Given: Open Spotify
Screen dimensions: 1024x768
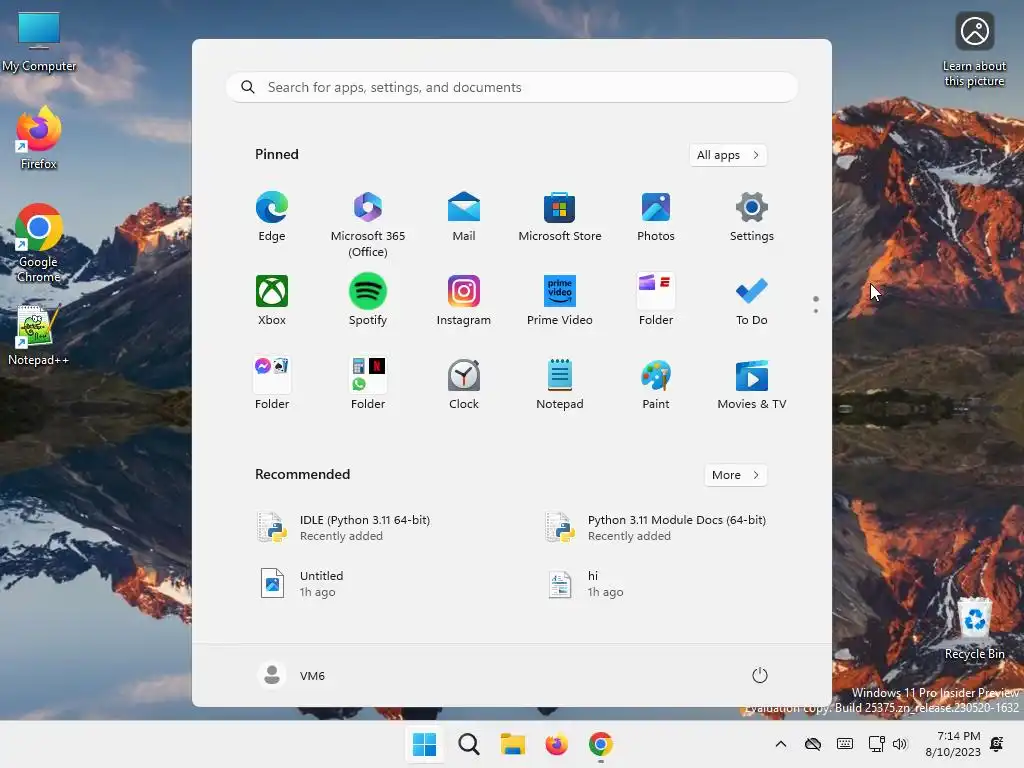Looking at the screenshot, I should [x=368, y=301].
